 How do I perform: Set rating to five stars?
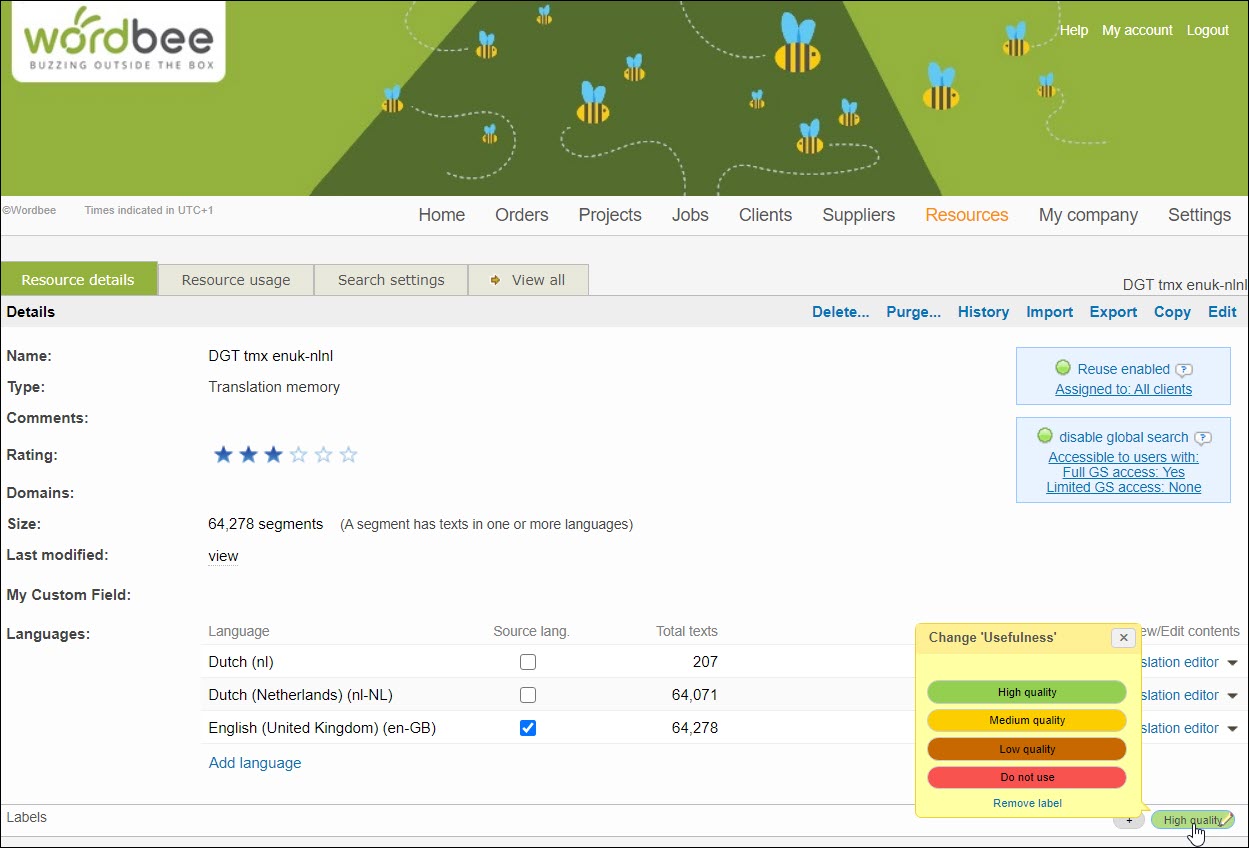point(348,455)
